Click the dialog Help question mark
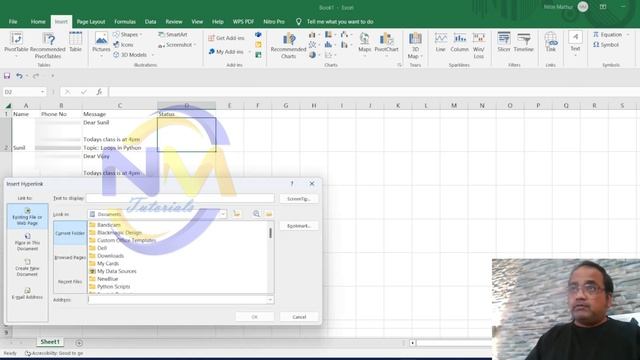Screen dimensions: 640x360 click(x=292, y=184)
